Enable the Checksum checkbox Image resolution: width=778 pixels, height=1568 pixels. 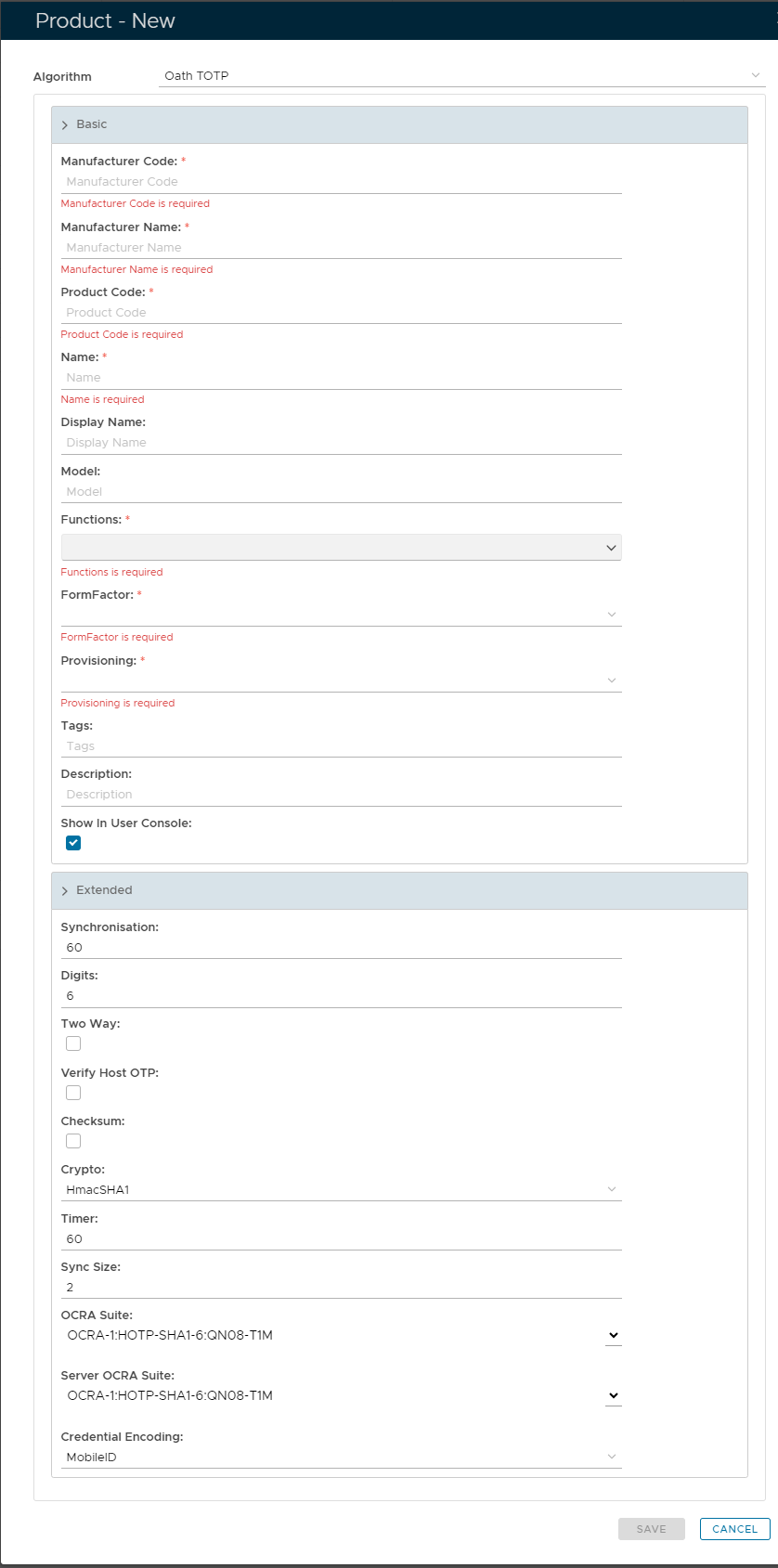point(73,1141)
